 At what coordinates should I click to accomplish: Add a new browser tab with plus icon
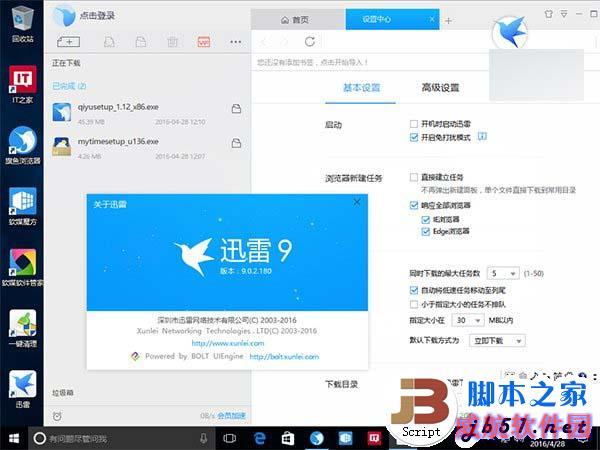pyautogui.click(x=448, y=21)
